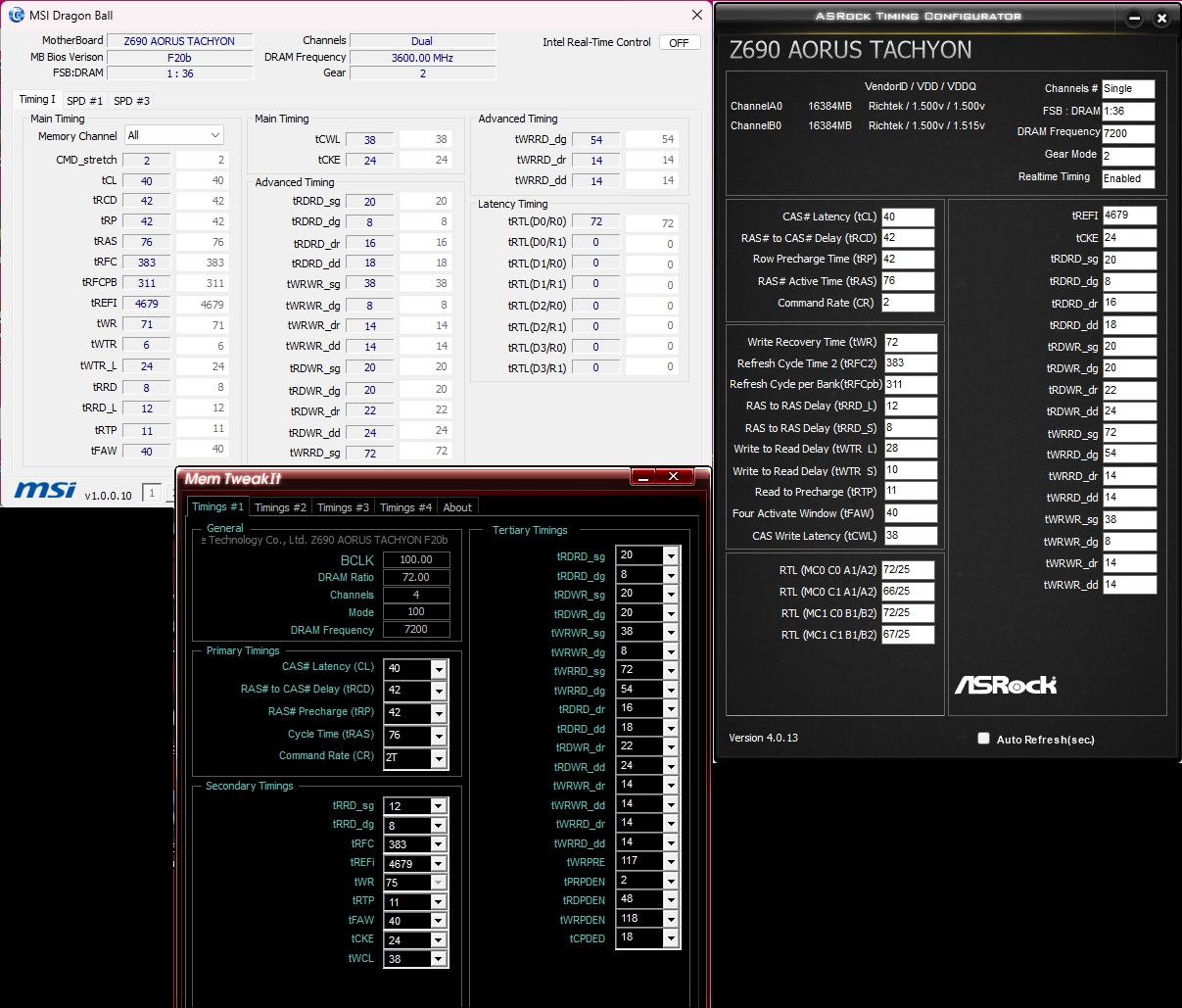Screen dimensions: 1182x1008
Task: Click Version 4.0.13 text in ASRock window
Action: (x=764, y=738)
